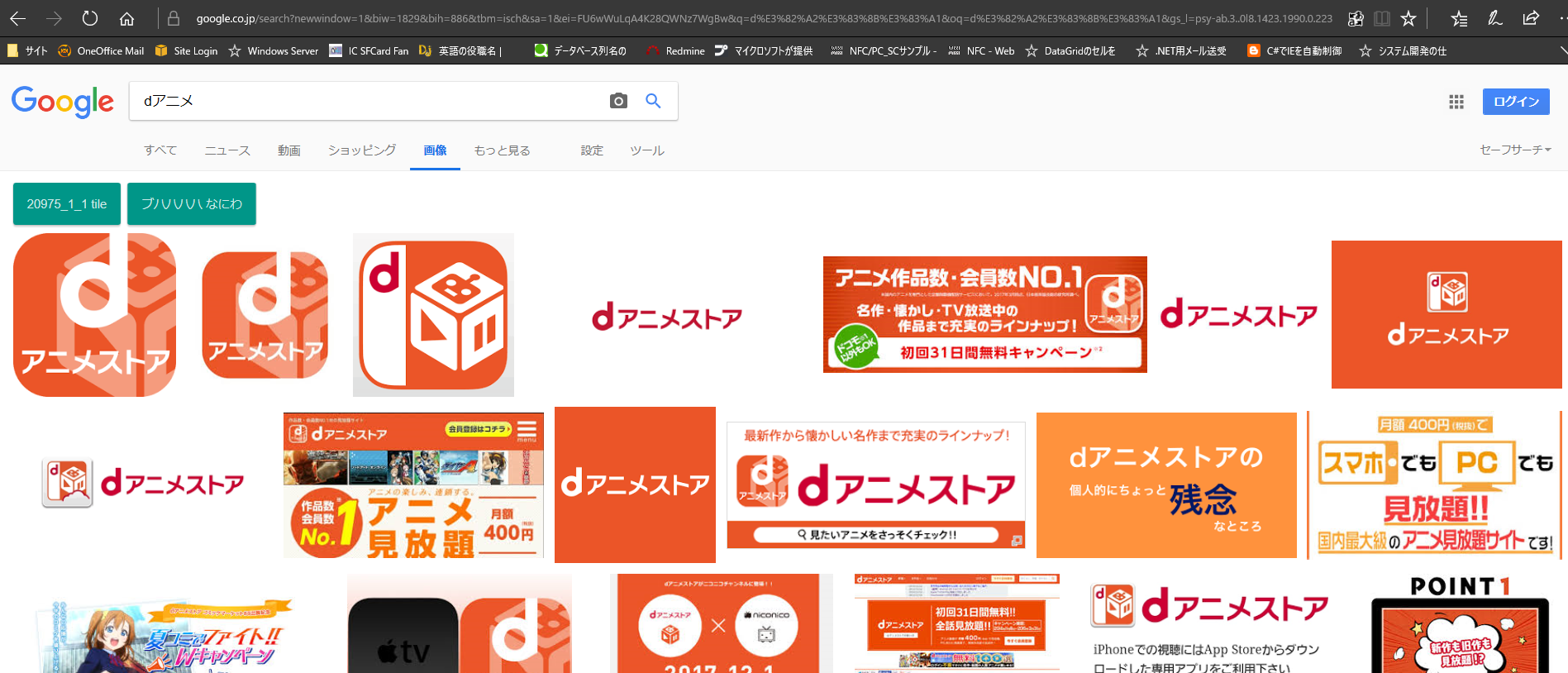Image resolution: width=1568 pixels, height=673 pixels.
Task: Add page to favorites with star icon
Action: (1408, 18)
